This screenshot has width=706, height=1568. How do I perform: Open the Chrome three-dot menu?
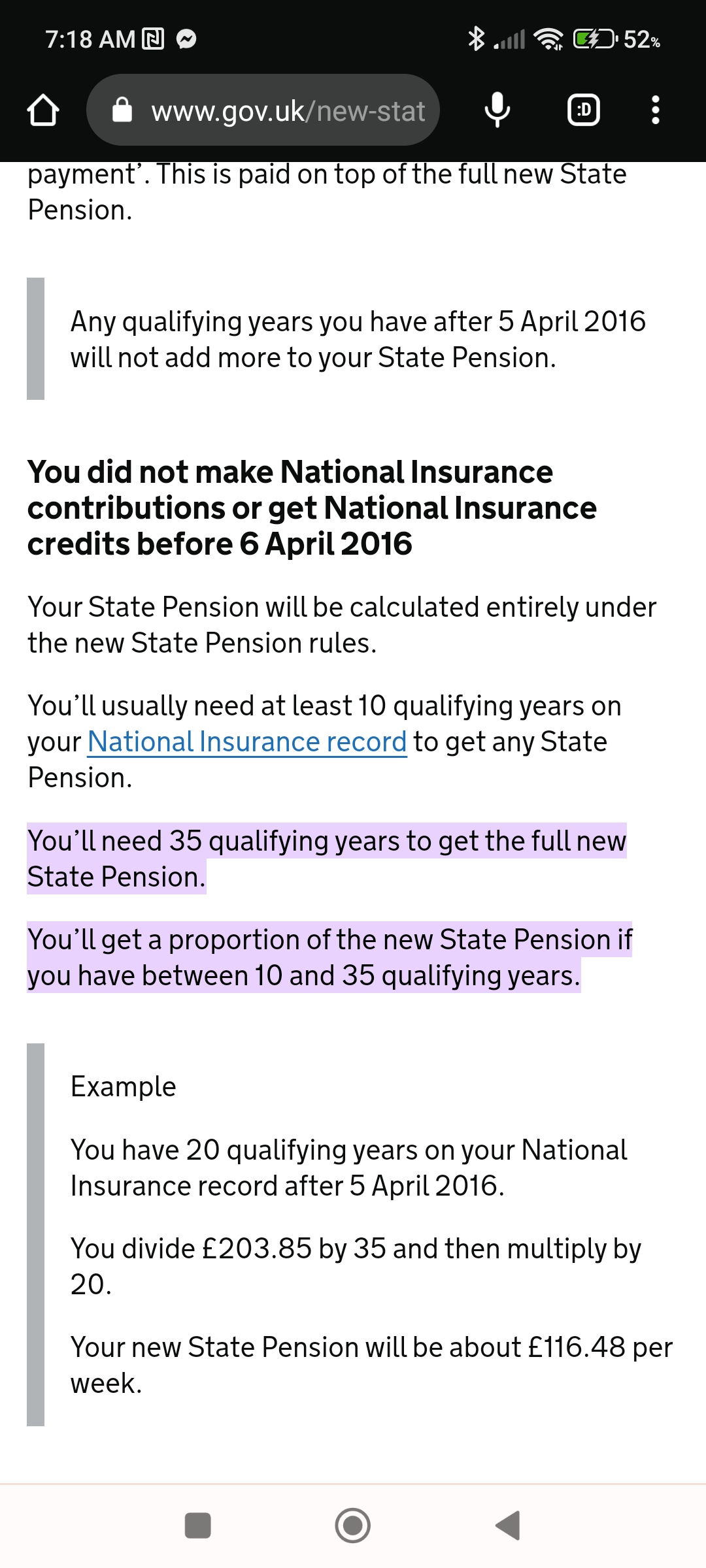(654, 110)
